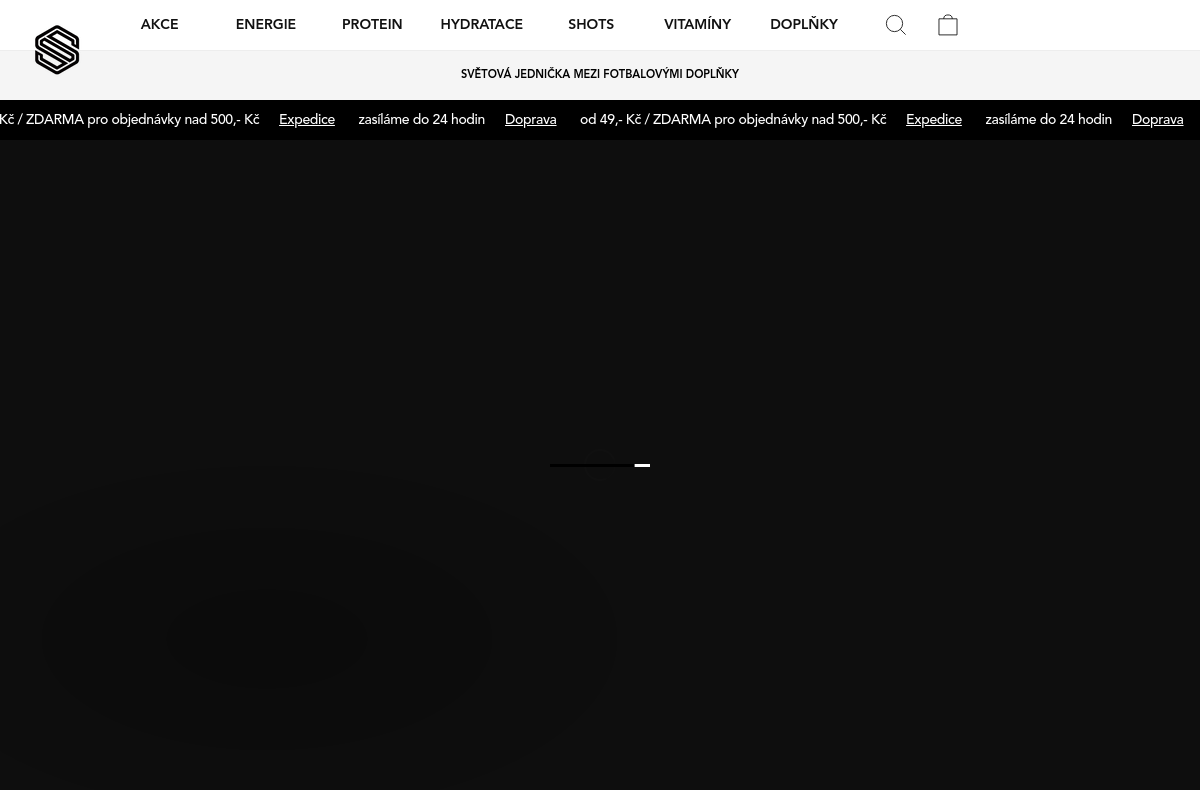
Task: Click the 'od 49,- Kč / ZDARMA' shipping text
Action: pyautogui.click(x=733, y=120)
